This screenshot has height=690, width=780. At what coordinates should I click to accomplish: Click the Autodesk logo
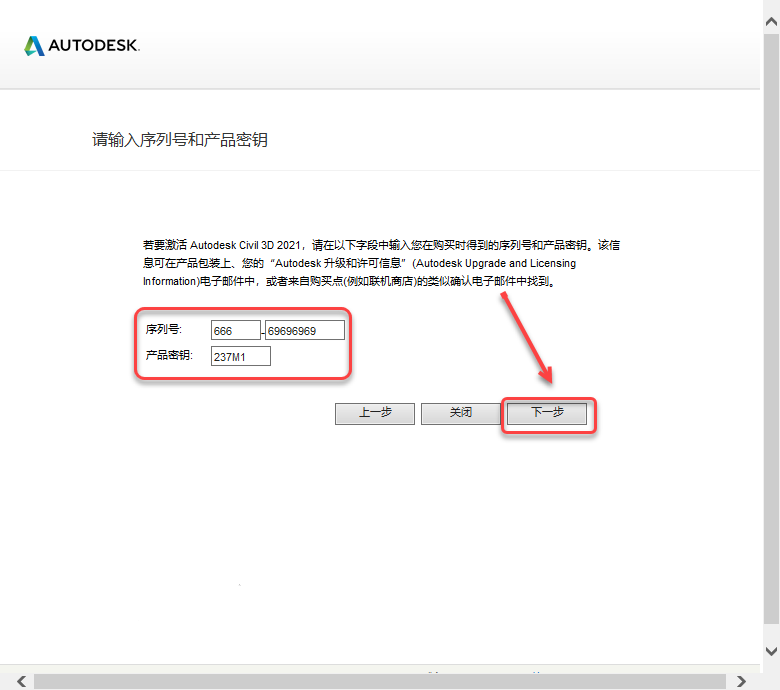point(82,46)
